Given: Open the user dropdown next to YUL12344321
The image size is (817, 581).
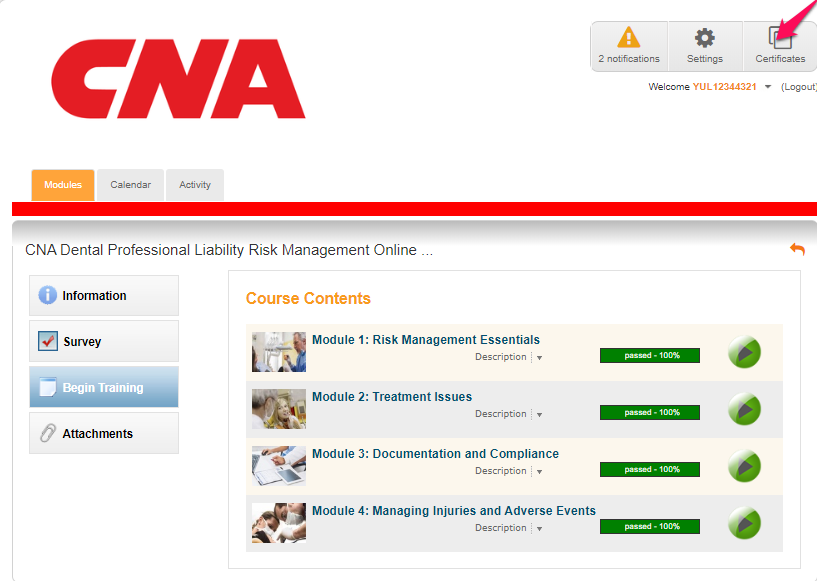Looking at the screenshot, I should point(768,87).
